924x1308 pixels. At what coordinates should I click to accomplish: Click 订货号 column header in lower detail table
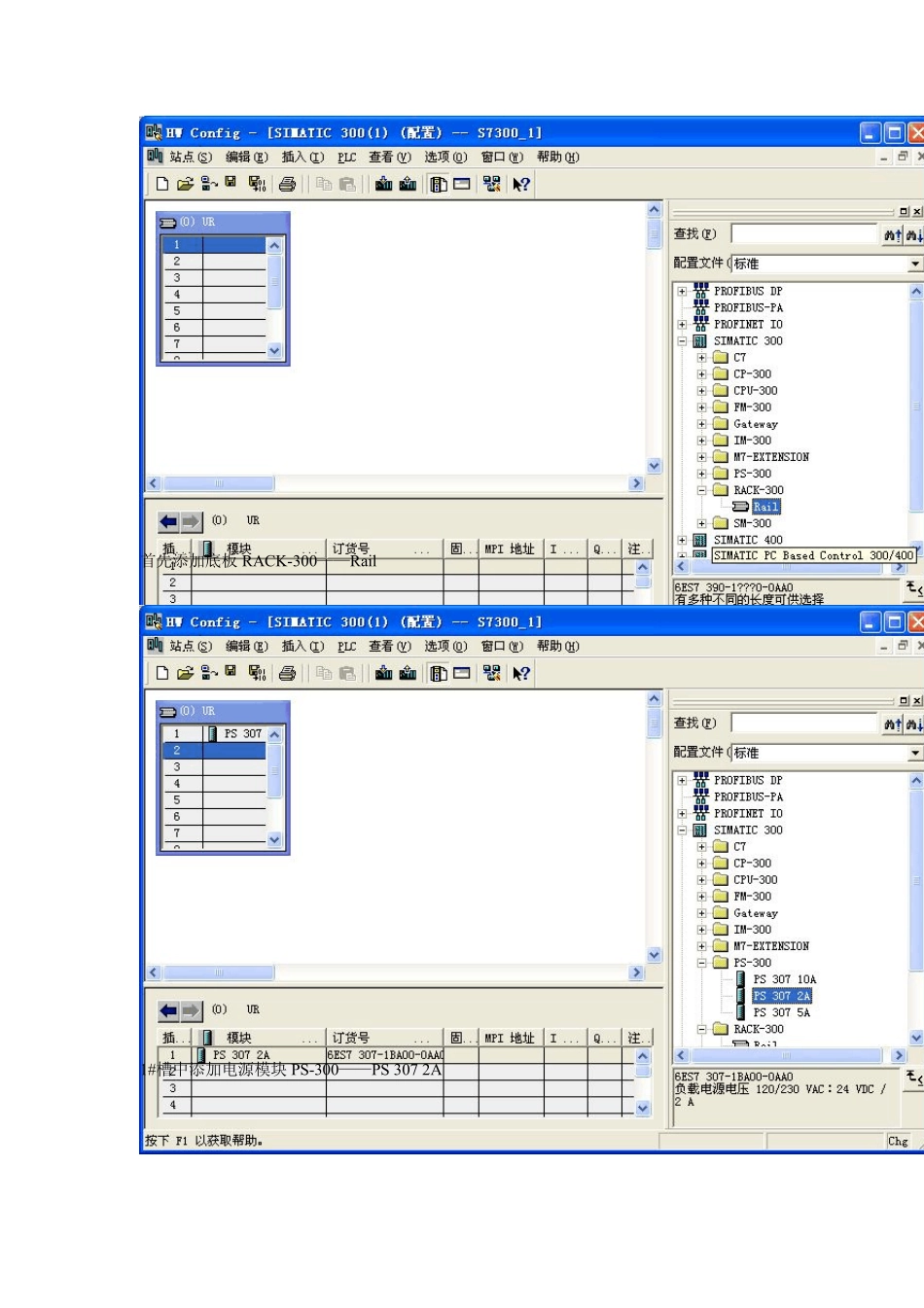pyautogui.click(x=384, y=1038)
